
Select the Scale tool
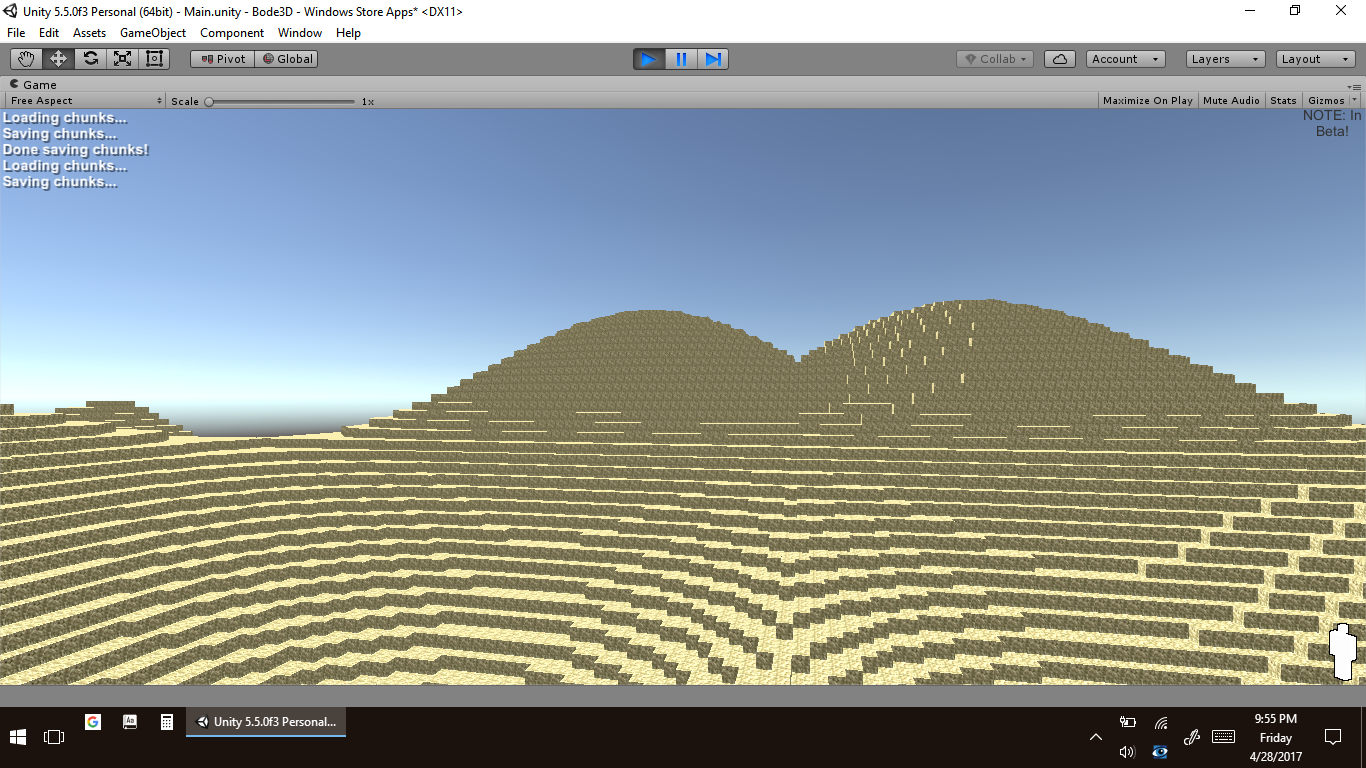122,59
